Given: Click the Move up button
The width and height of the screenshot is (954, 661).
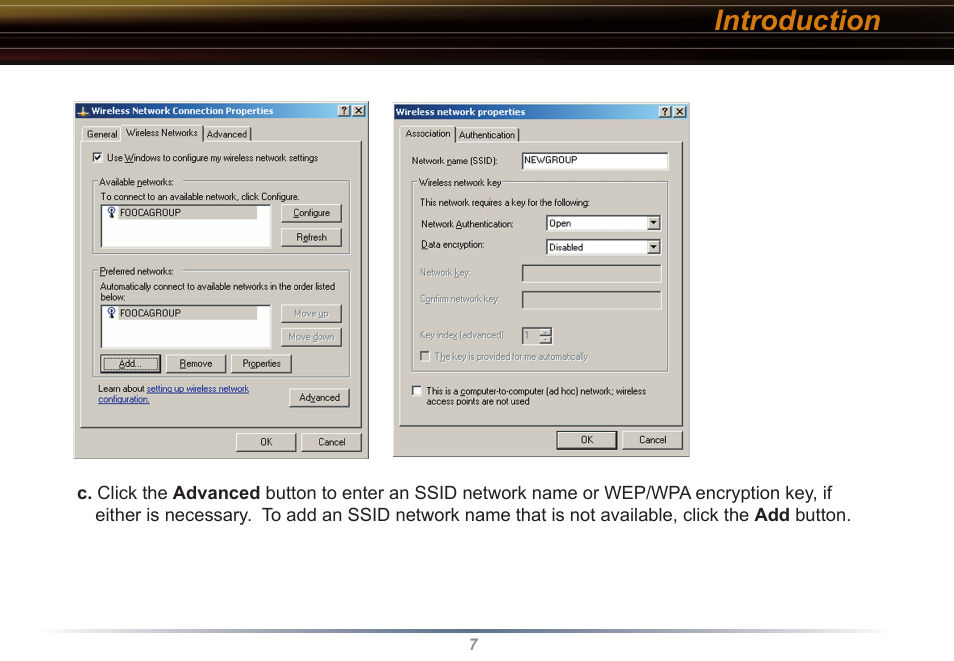Looking at the screenshot, I should (312, 313).
